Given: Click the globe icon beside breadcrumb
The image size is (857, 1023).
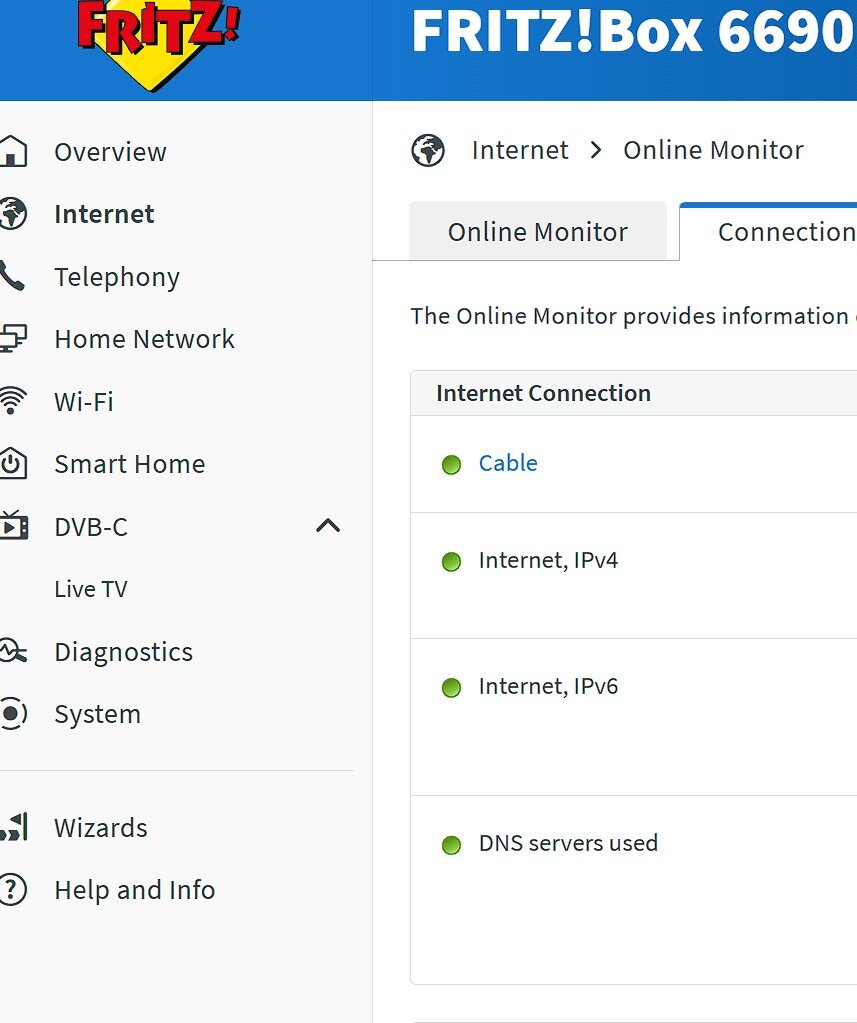Looking at the screenshot, I should coord(428,150).
